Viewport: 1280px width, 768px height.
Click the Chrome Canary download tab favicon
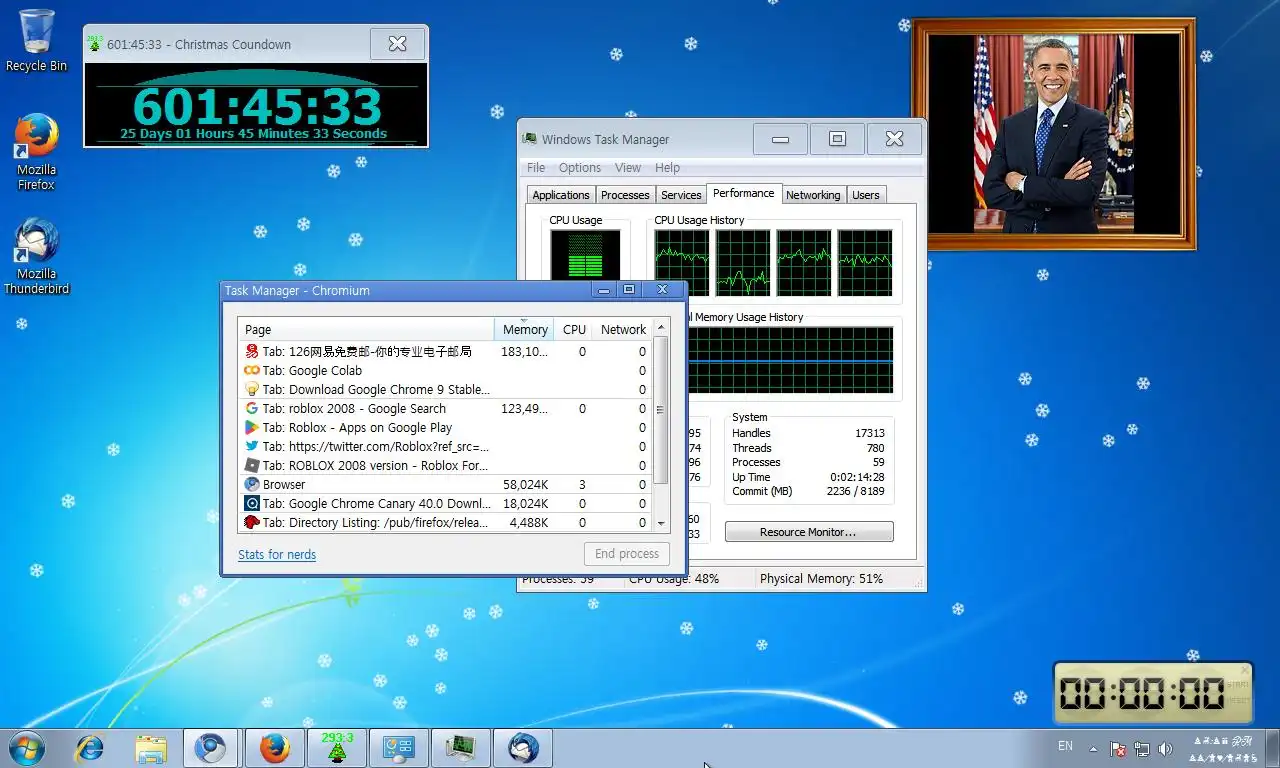pos(252,504)
